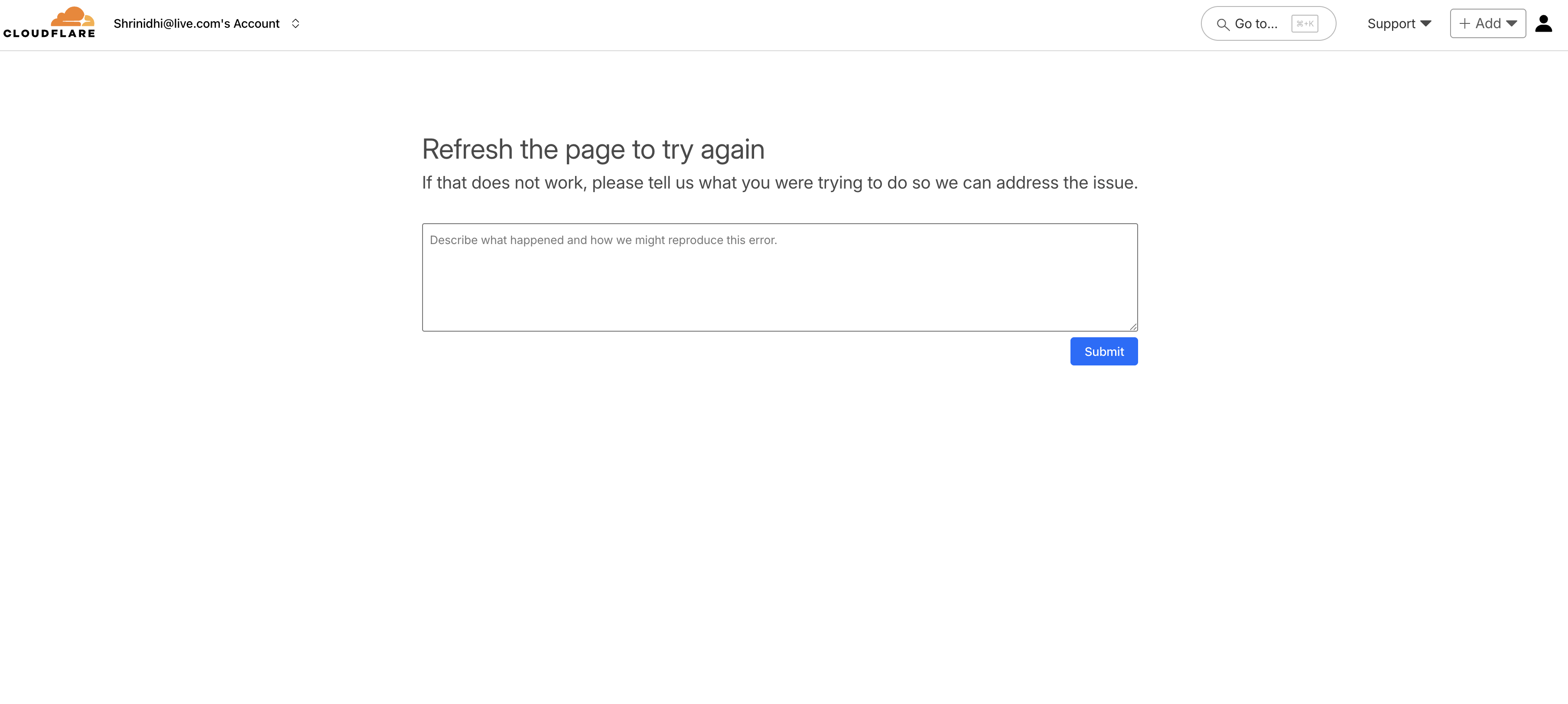Click into the error description text area
The width and height of the screenshot is (1568, 704).
tap(779, 286)
